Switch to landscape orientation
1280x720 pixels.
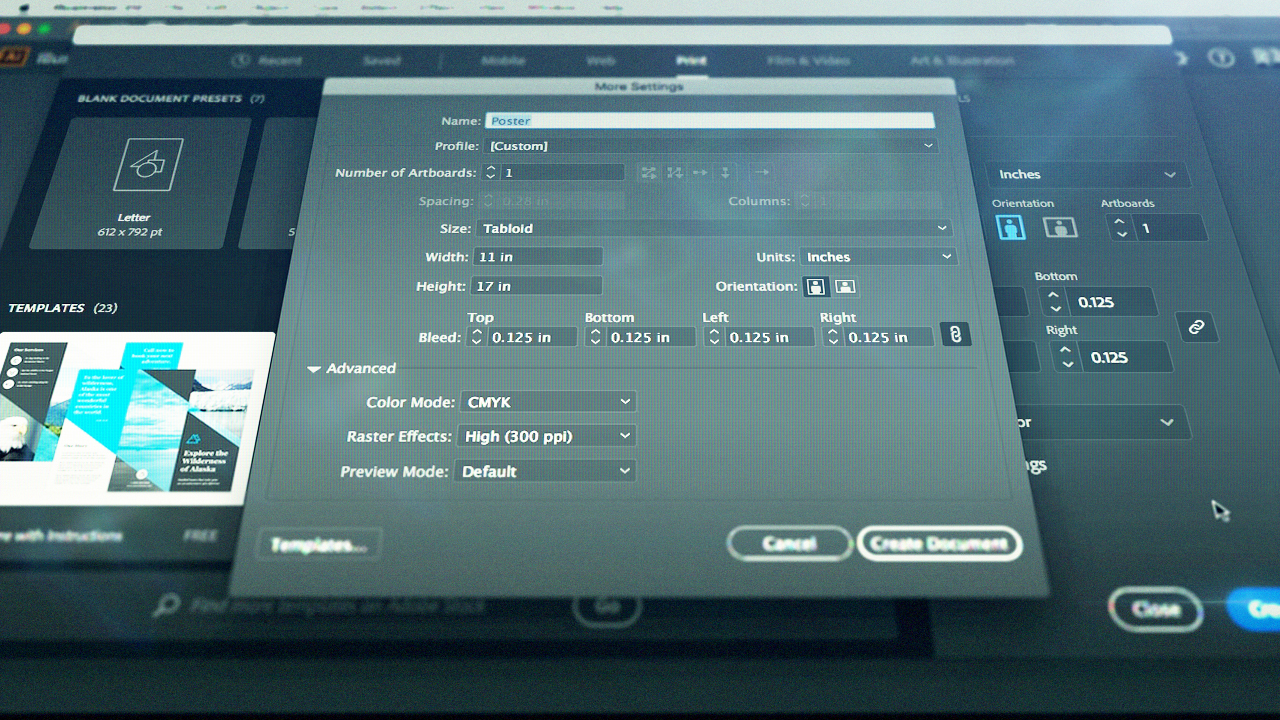(x=845, y=287)
